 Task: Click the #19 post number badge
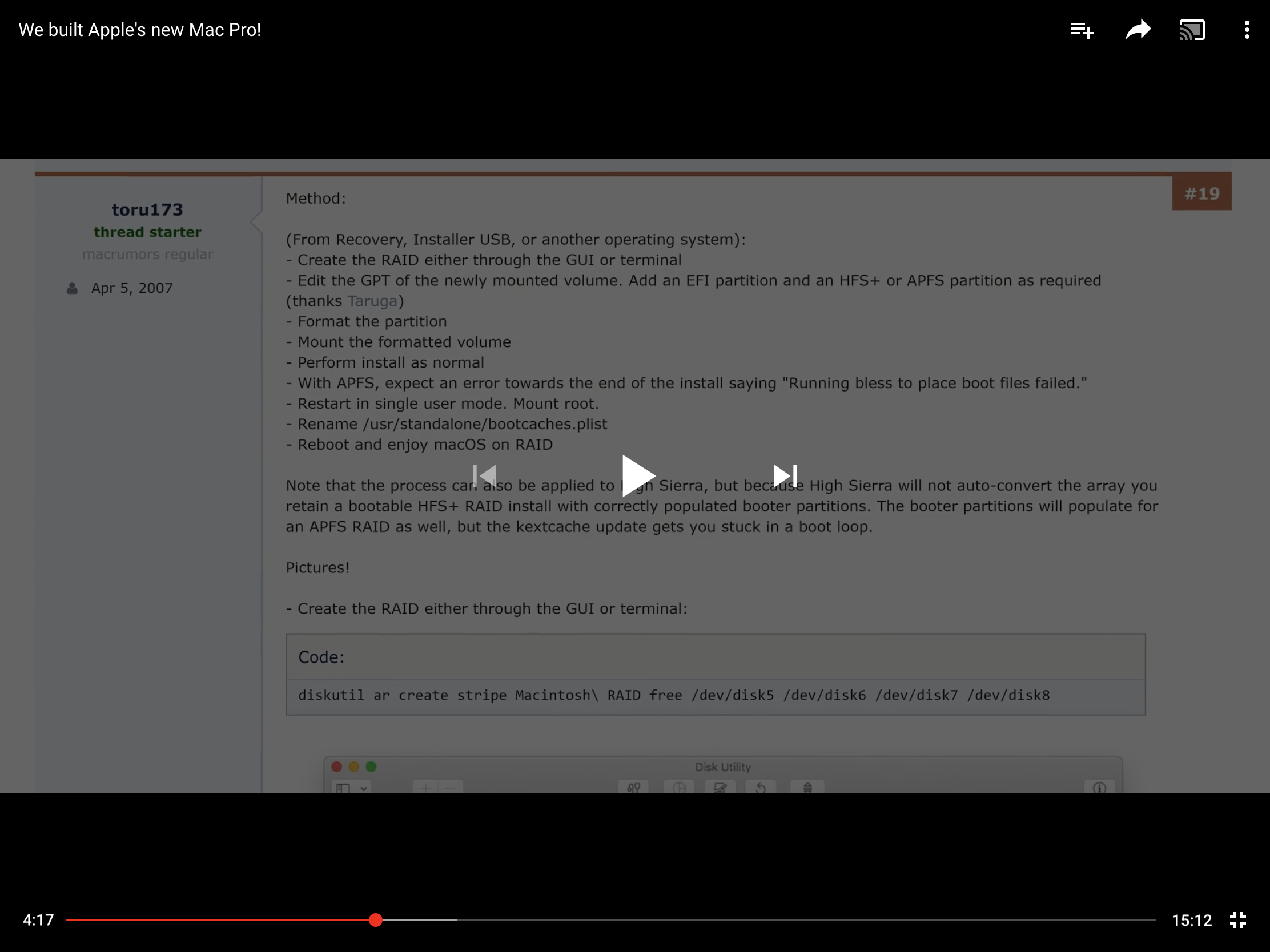(1201, 194)
